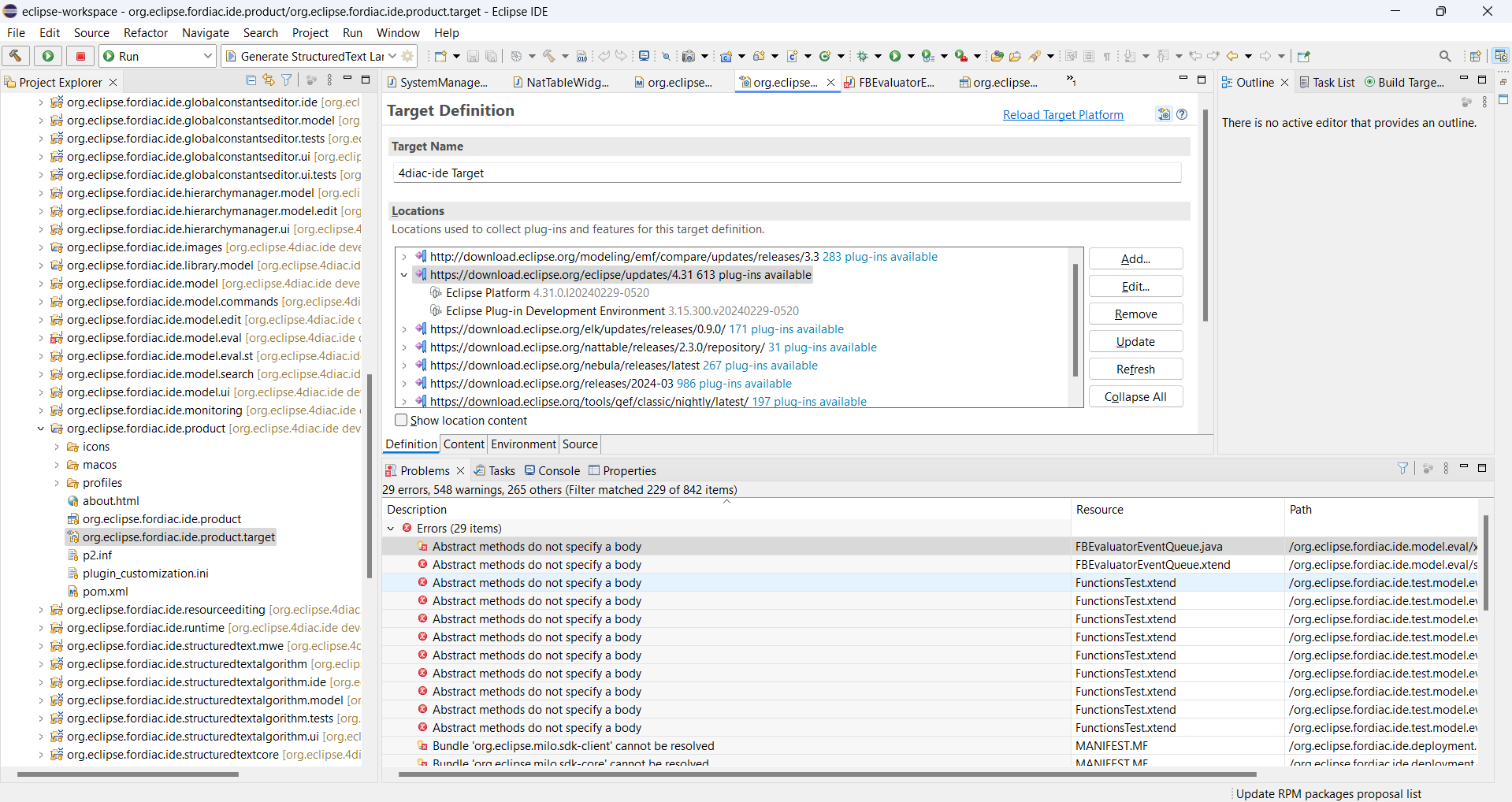
Task: Open the Generate StructuredText launch configuration dropdown
Action: (392, 56)
